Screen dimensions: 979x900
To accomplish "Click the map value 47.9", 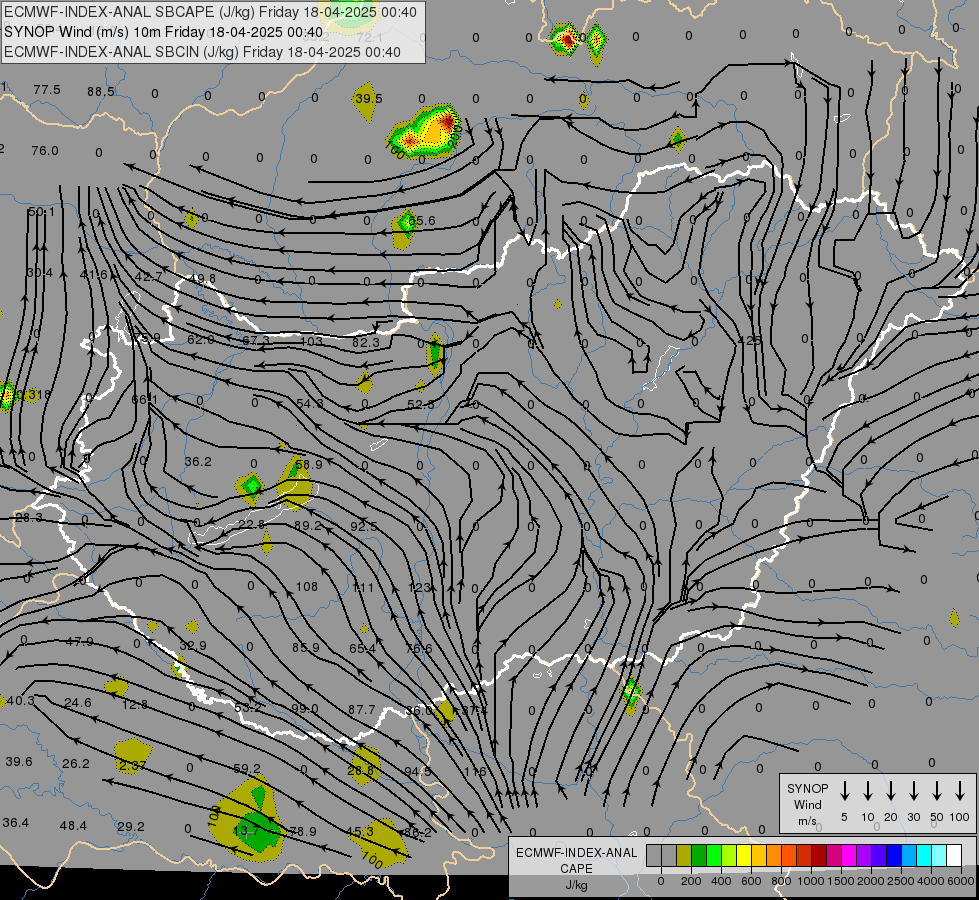I will point(79,641).
